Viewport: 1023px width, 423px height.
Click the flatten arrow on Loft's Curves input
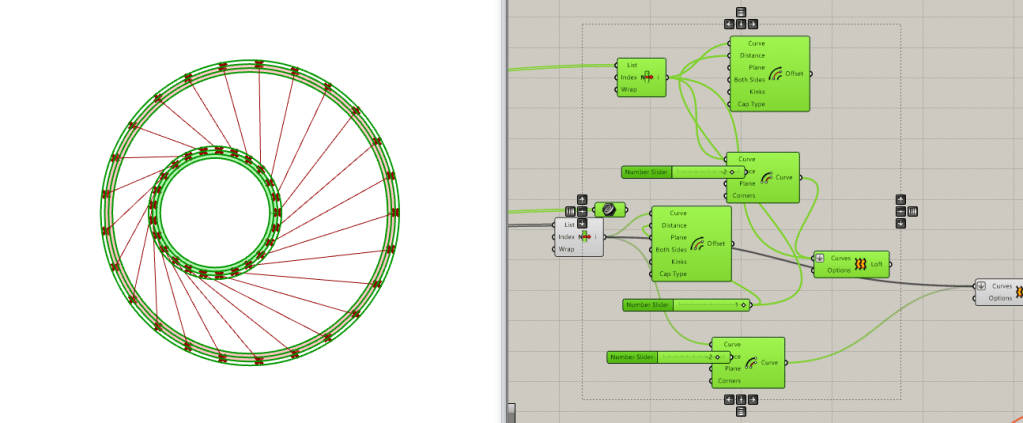pos(821,258)
